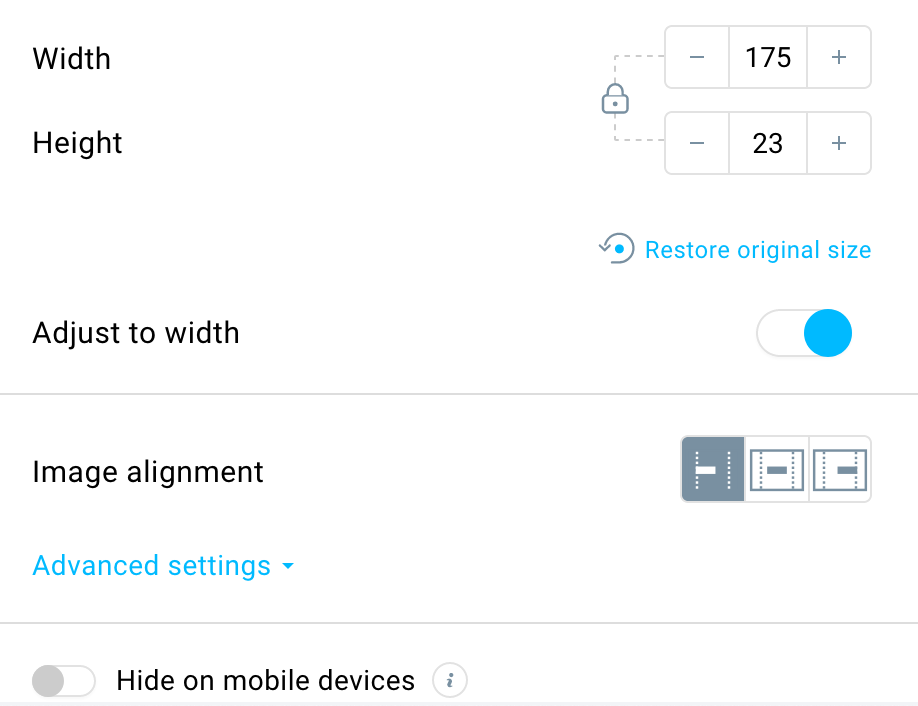Turn off Adjust to width switch
The height and width of the screenshot is (706, 918).
click(x=804, y=333)
